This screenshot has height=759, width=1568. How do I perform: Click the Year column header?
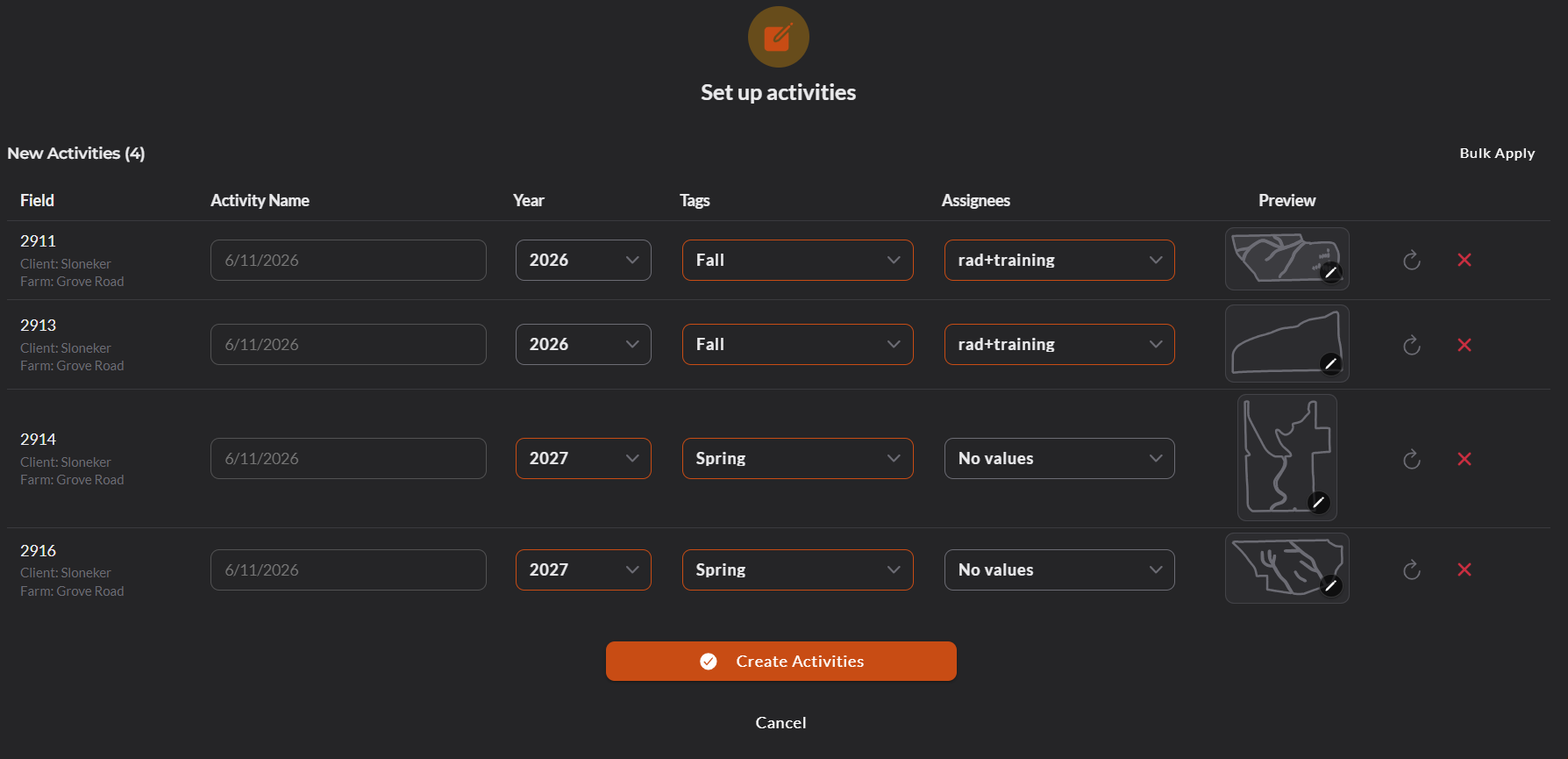[528, 200]
